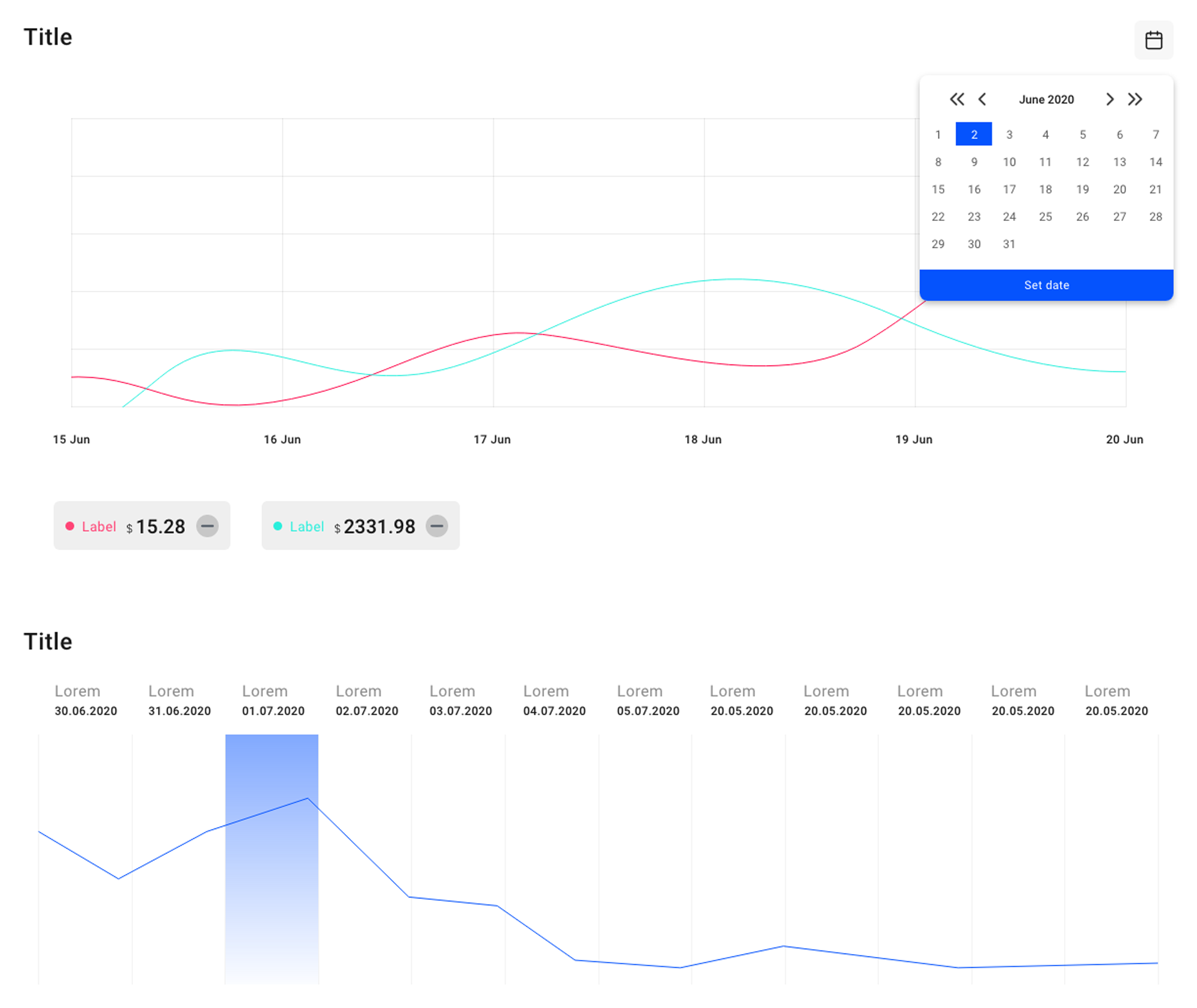Viewport: 1197px width, 1008px height.
Task: Go to previous year with double-left arrows
Action: click(x=956, y=99)
